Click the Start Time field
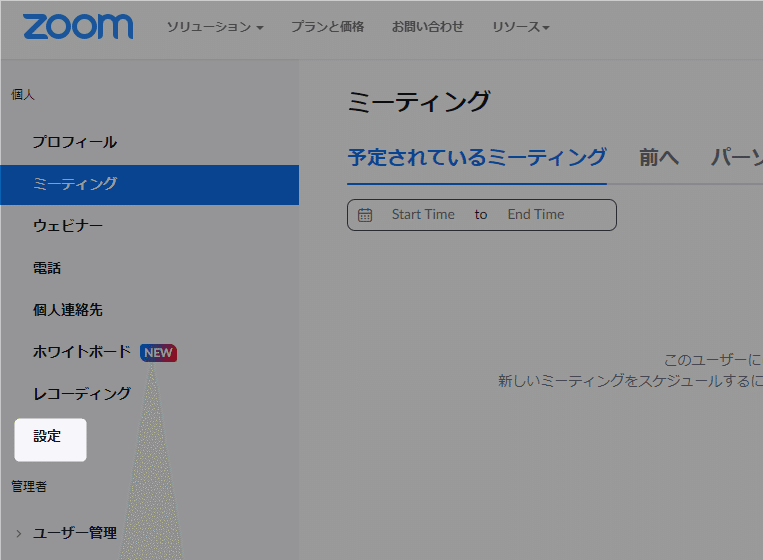This screenshot has height=560, width=763. pyautogui.click(x=423, y=215)
